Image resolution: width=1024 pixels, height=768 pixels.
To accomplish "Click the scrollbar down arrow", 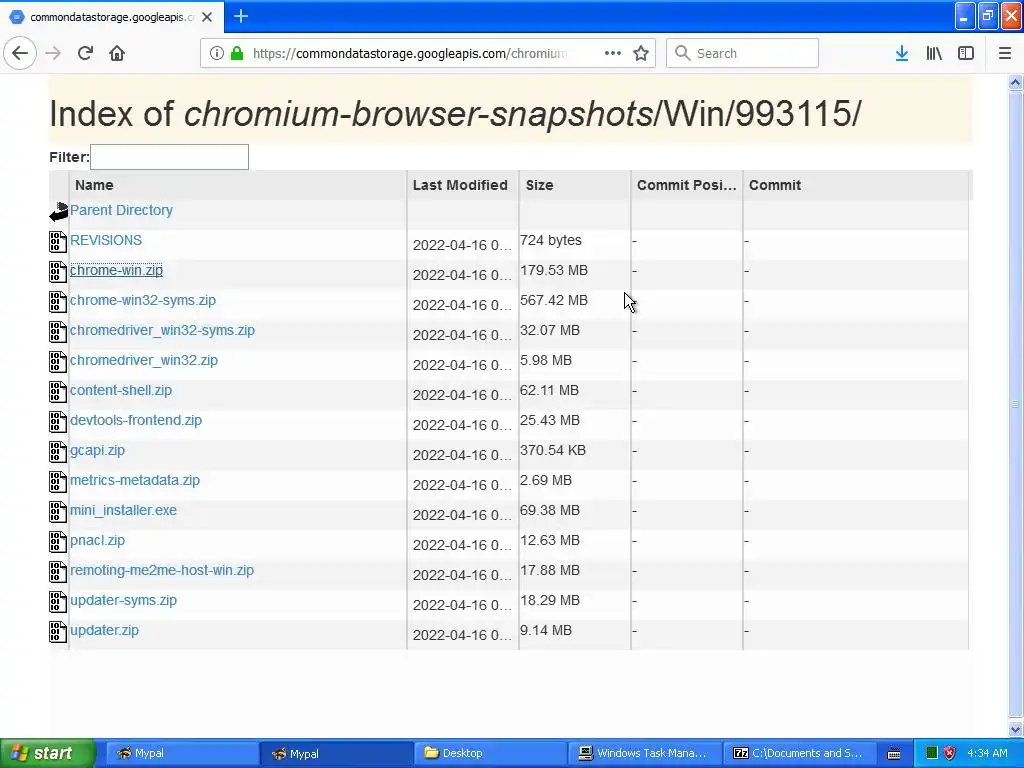I will click(x=1016, y=729).
